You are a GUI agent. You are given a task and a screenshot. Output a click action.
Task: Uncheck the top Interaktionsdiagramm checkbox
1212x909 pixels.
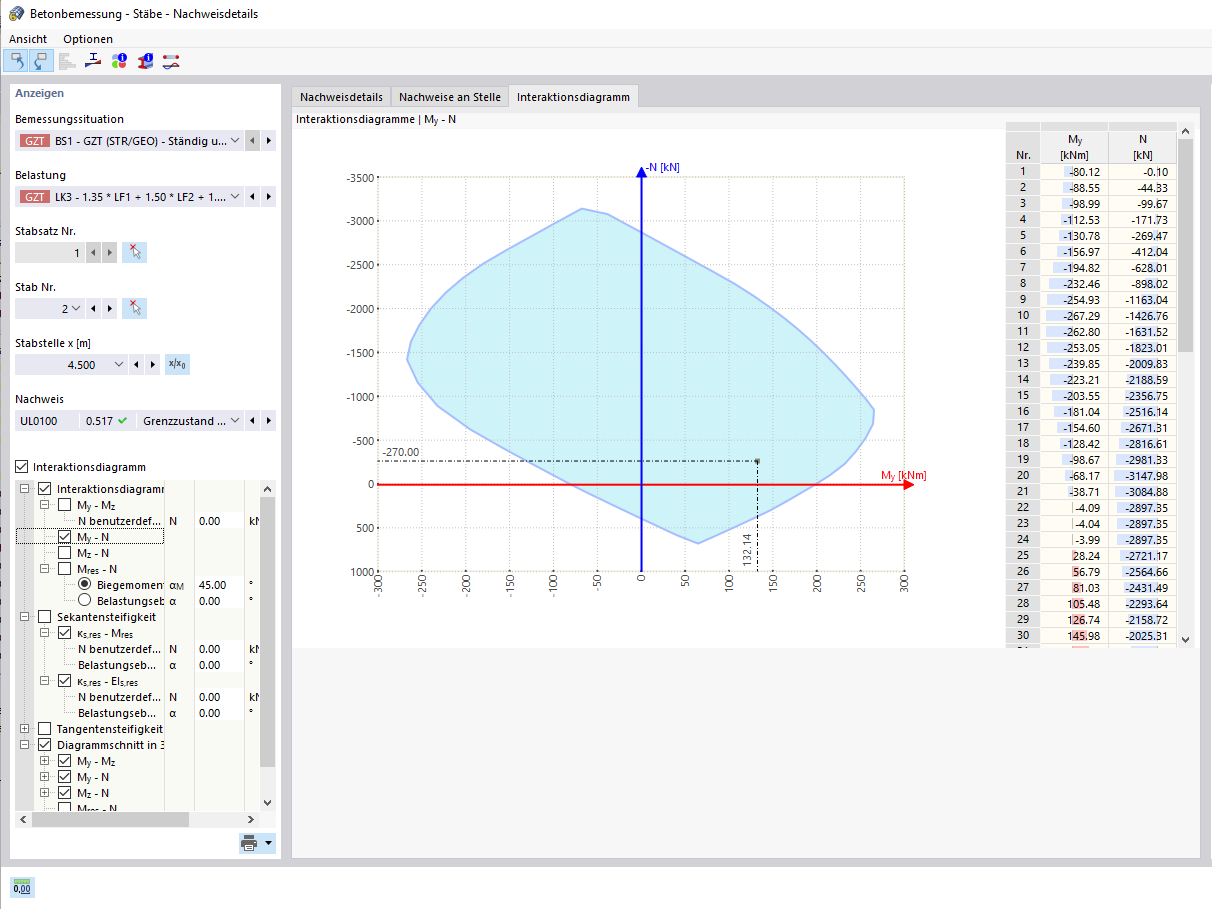click(x=22, y=467)
